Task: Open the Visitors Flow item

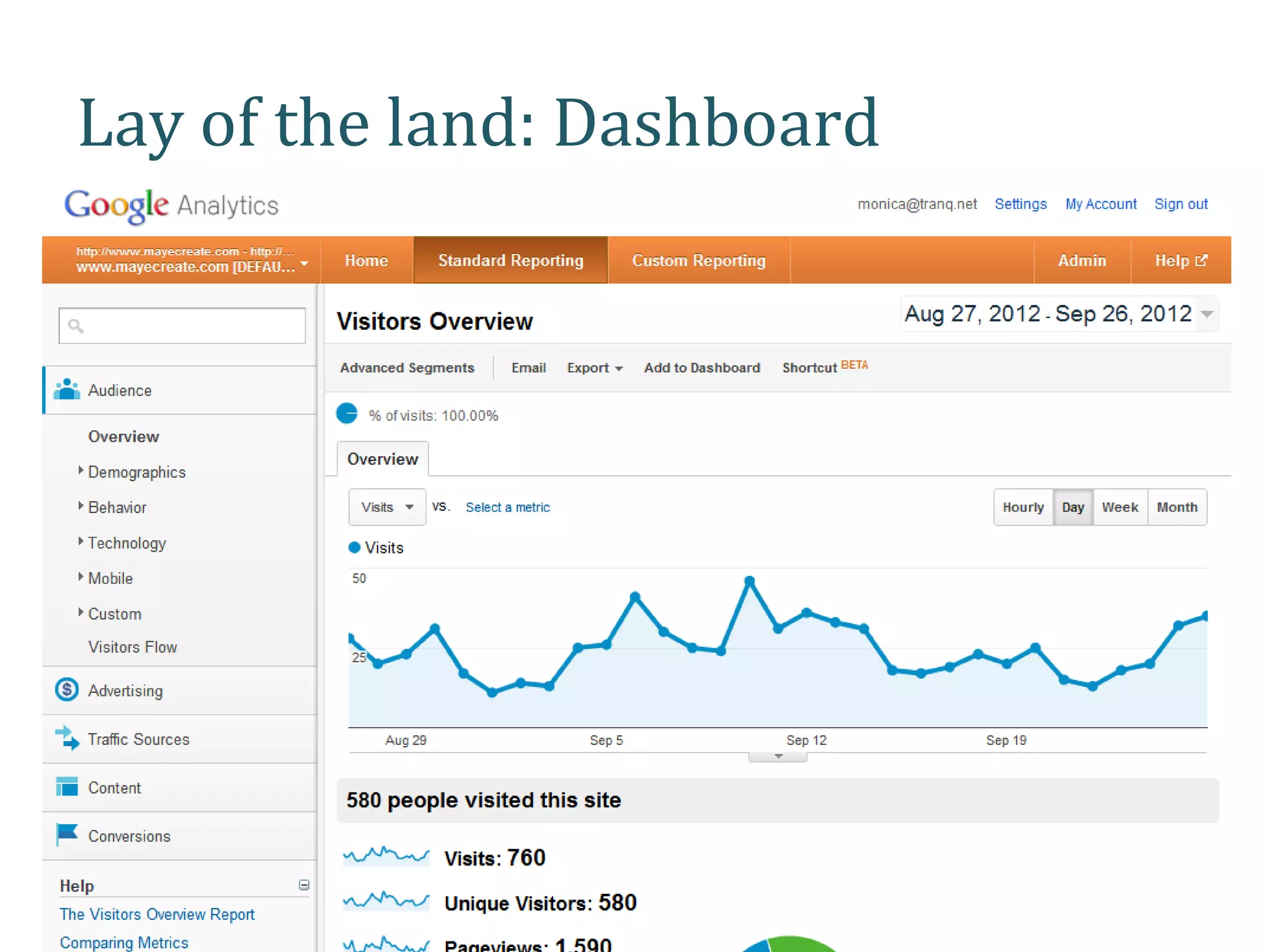Action: pos(133,647)
